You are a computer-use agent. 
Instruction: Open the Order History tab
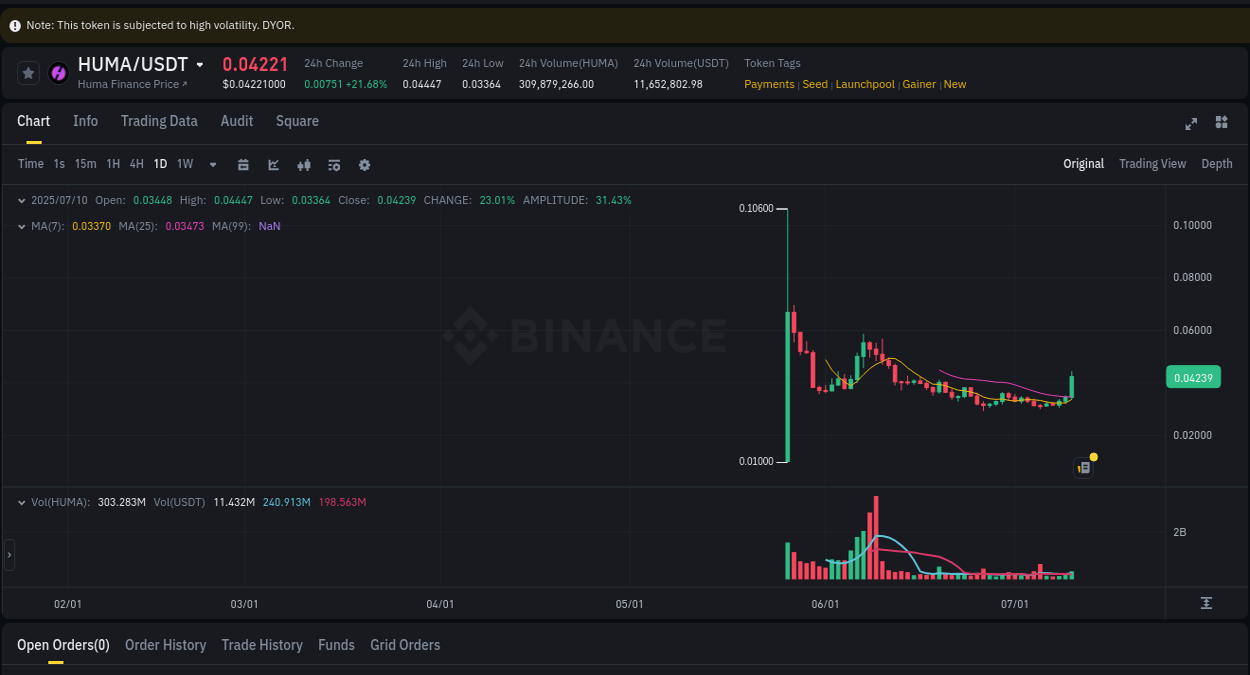pos(165,645)
